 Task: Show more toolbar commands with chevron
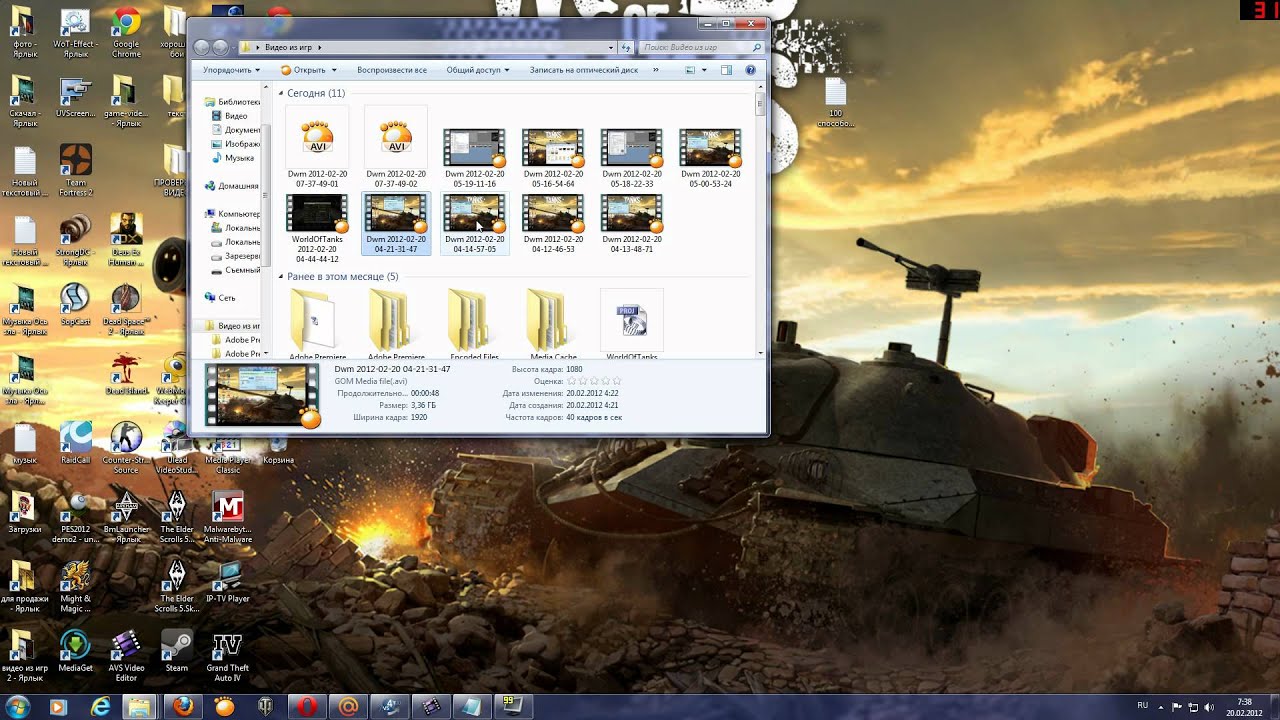pos(656,70)
